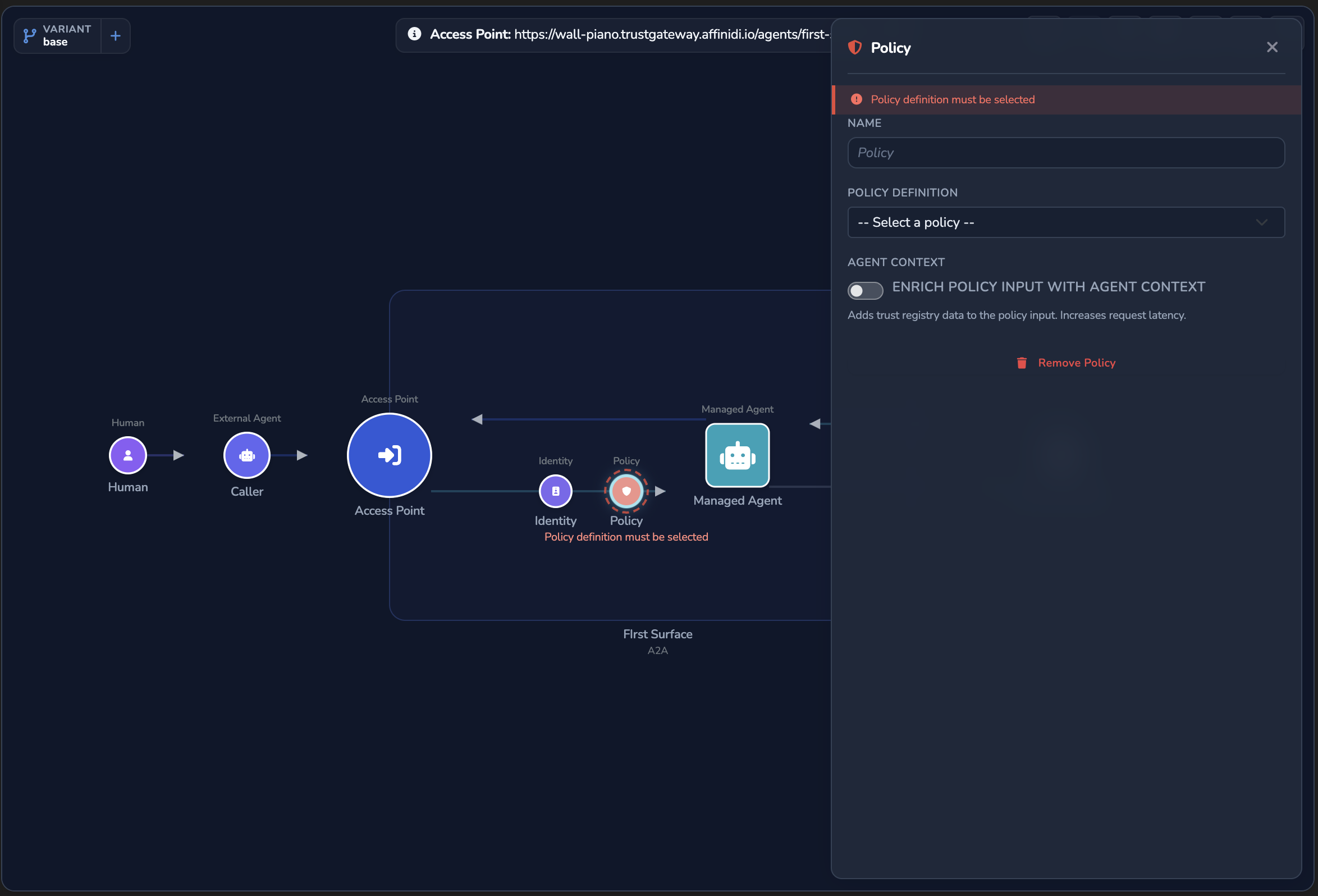The image size is (1318, 896).
Task: Open the Policy Definition dropdown
Action: (1065, 222)
